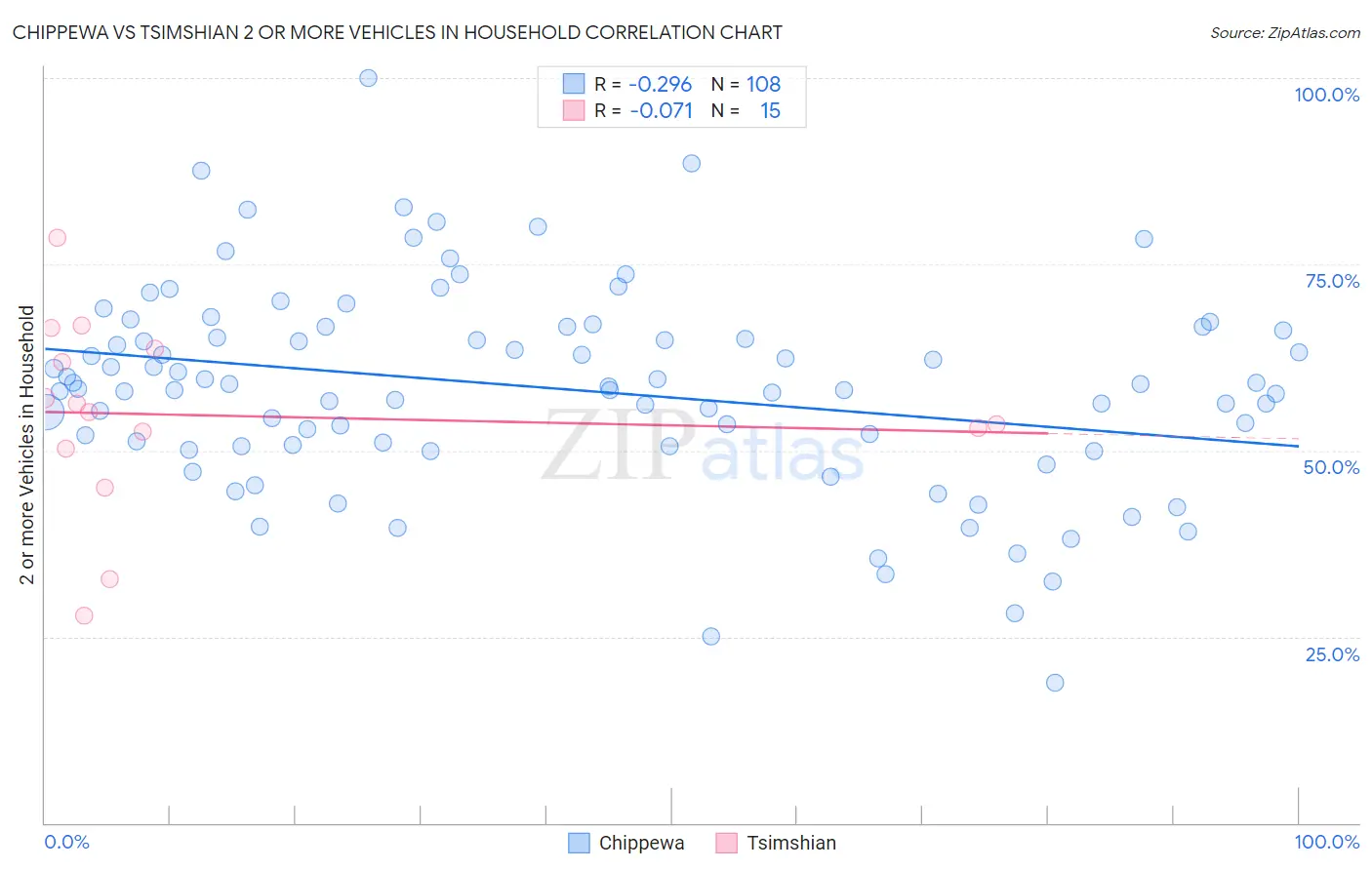Toggle the Chippewa series label in legend
Image resolution: width=1372 pixels, height=870 pixels.
click(x=641, y=843)
